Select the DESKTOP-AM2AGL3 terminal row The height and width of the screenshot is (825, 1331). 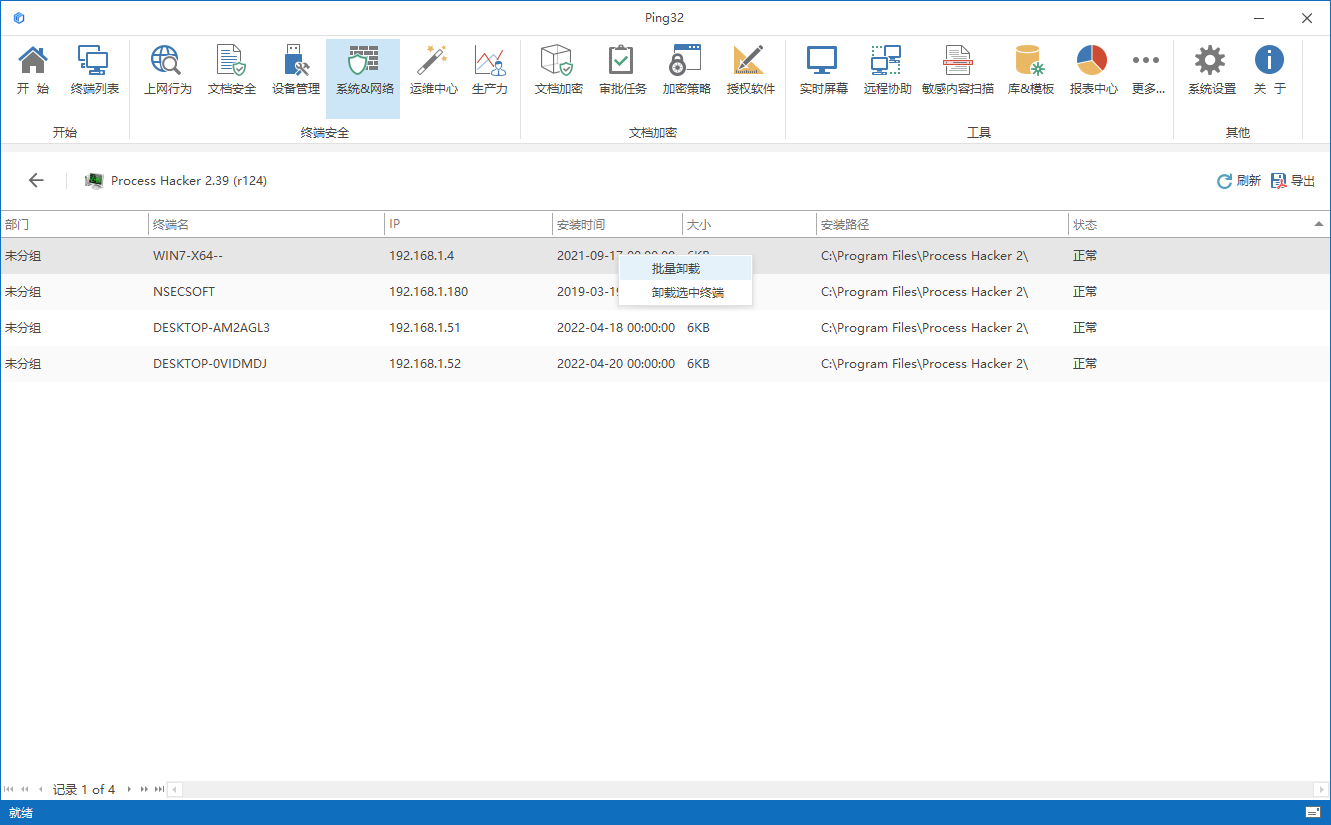click(x=211, y=328)
